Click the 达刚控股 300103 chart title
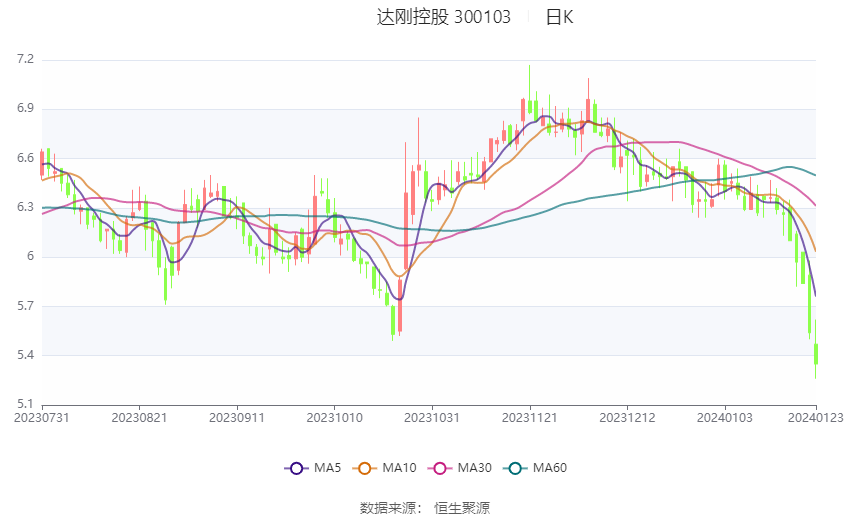This screenshot has width=850, height=516. (x=443, y=17)
